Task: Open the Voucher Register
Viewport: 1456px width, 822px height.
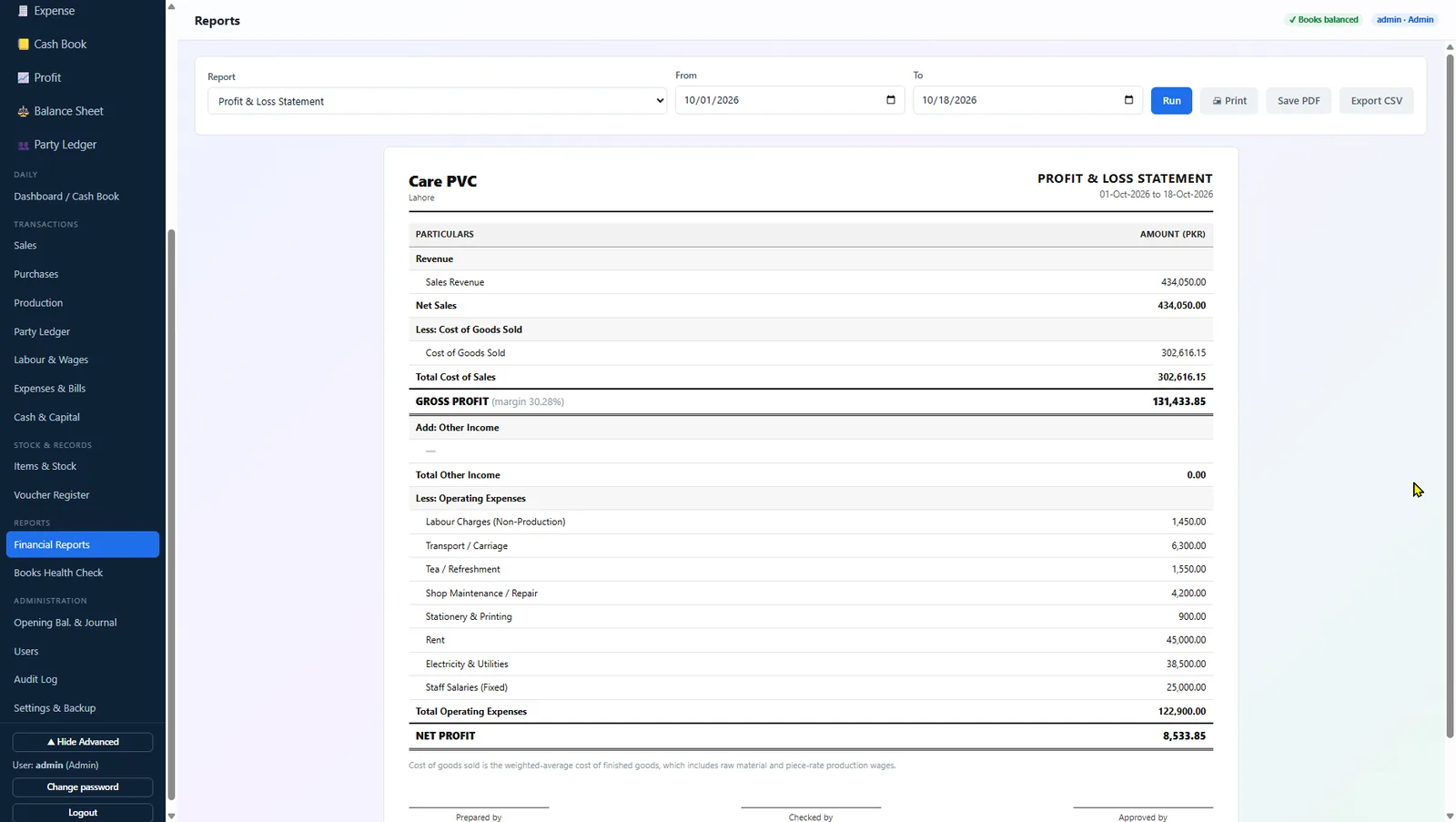Action: click(52, 495)
